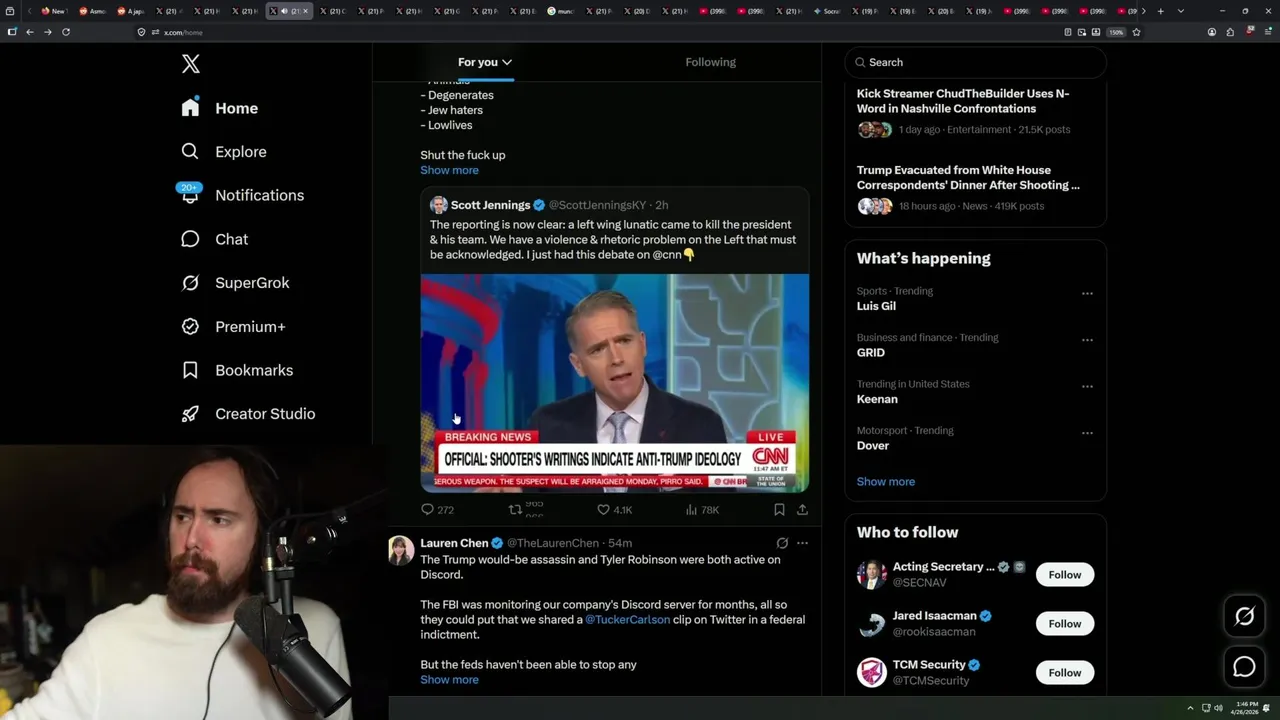Open floating chat button at bottom right
1280x720 pixels.
[1244, 667]
